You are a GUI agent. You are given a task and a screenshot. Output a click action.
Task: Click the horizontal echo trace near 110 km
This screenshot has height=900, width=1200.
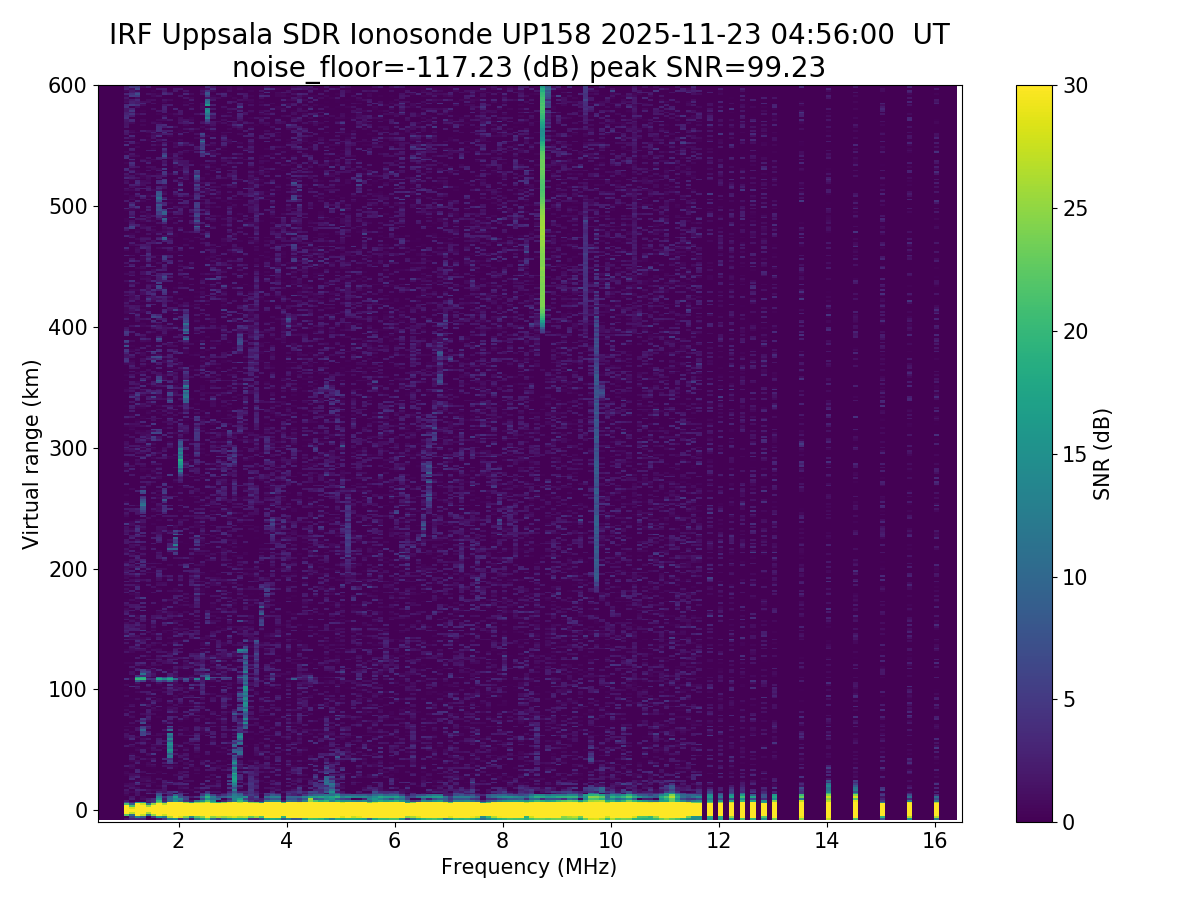[155, 679]
